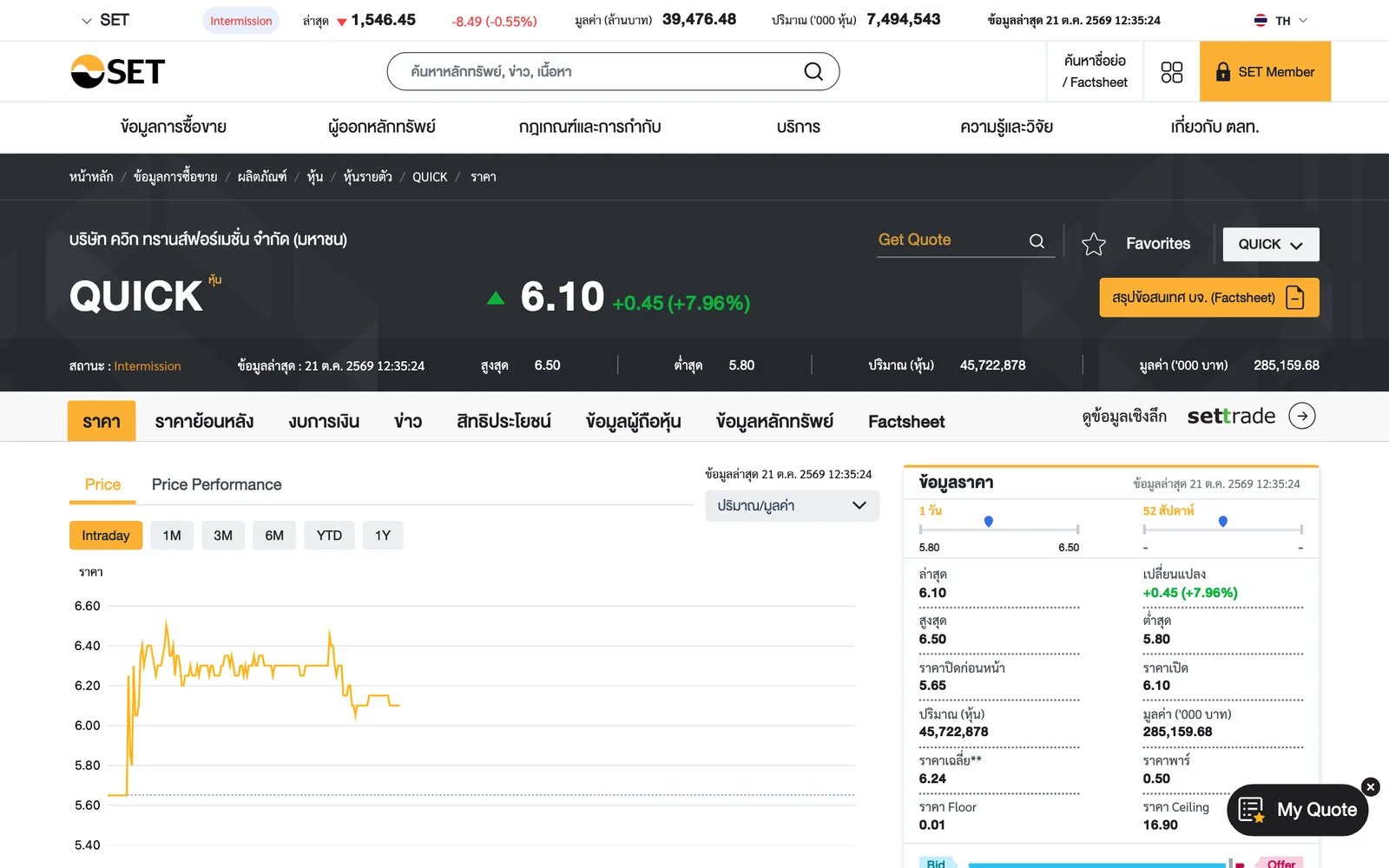The image size is (1389, 868).
Task: Open the four-square apps grid icon
Action: tap(1172, 72)
